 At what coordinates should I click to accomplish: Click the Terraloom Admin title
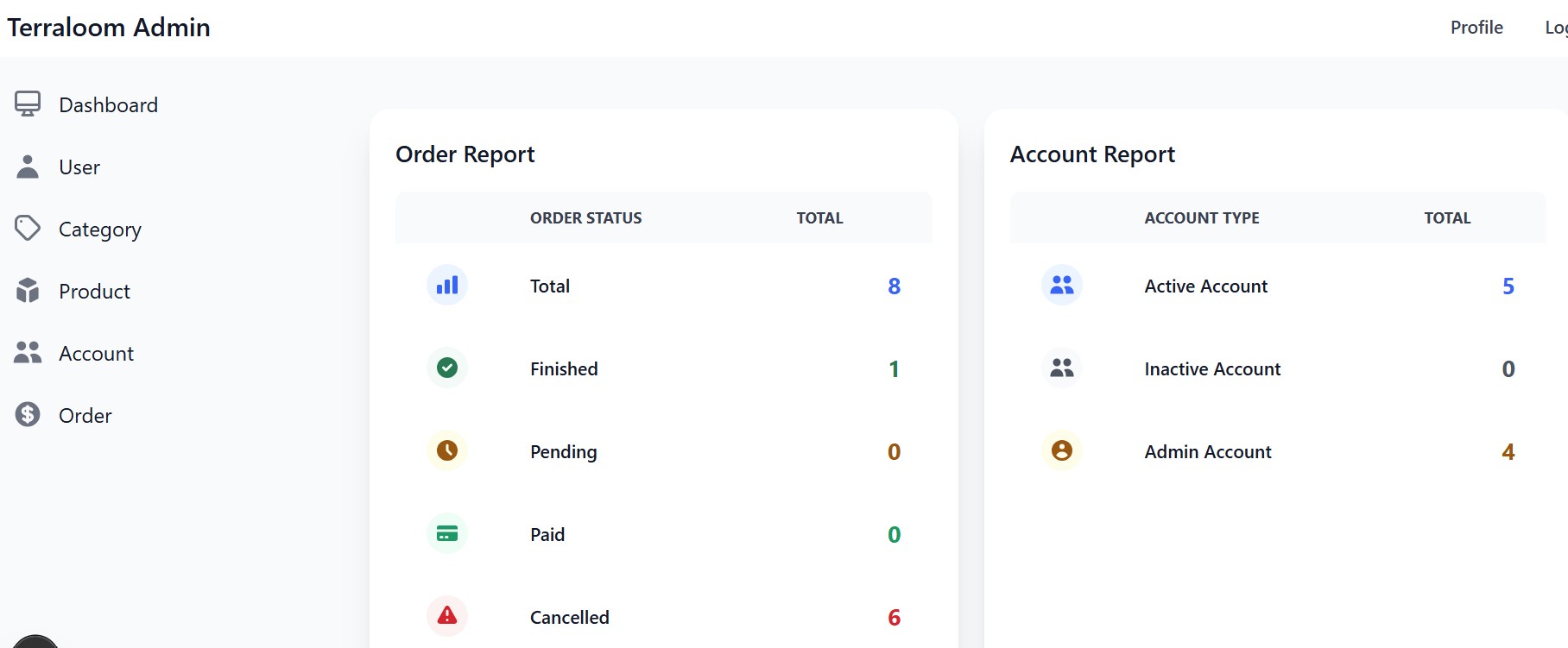(x=109, y=28)
